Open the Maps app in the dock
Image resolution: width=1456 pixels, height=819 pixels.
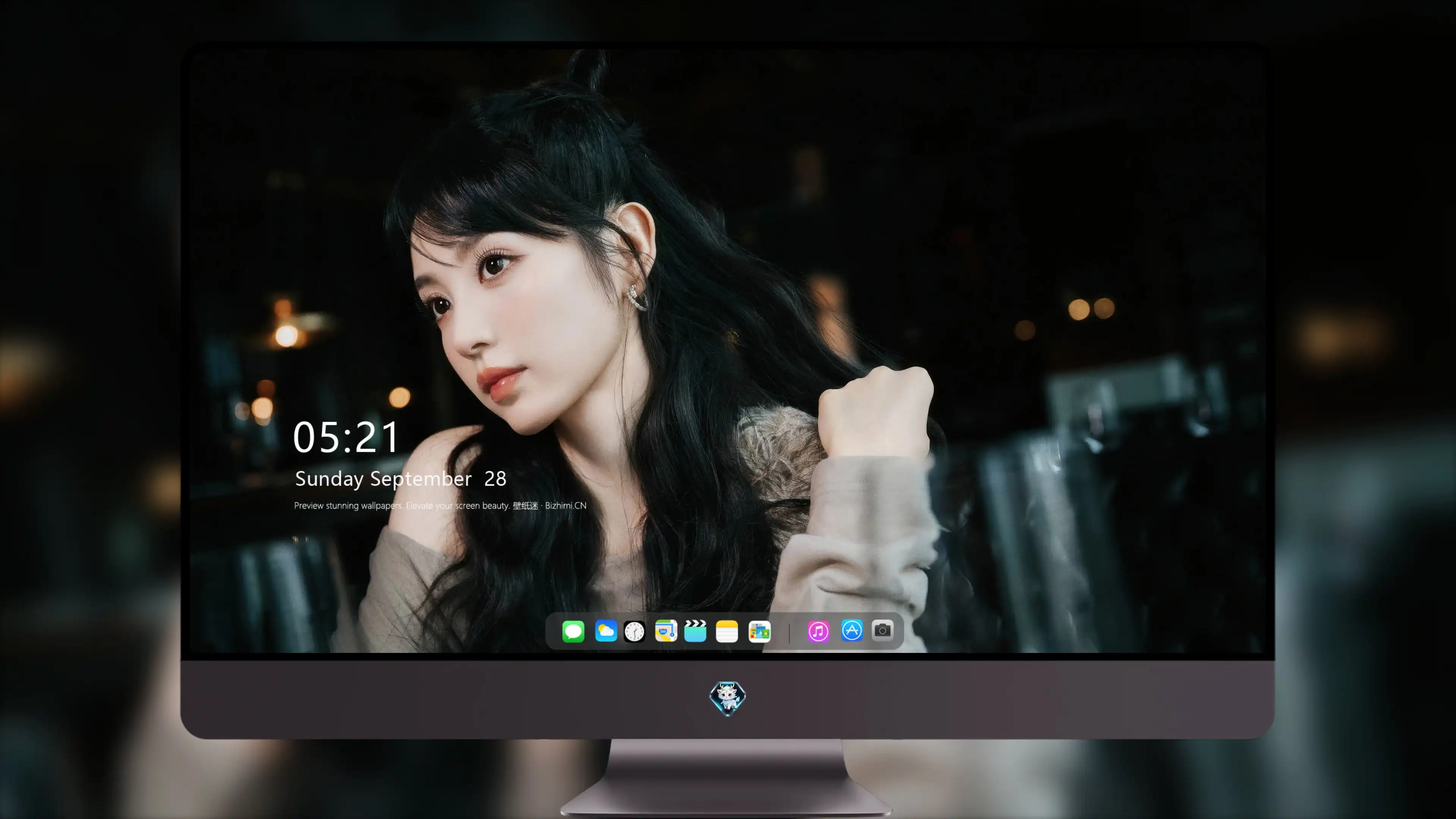click(x=666, y=631)
